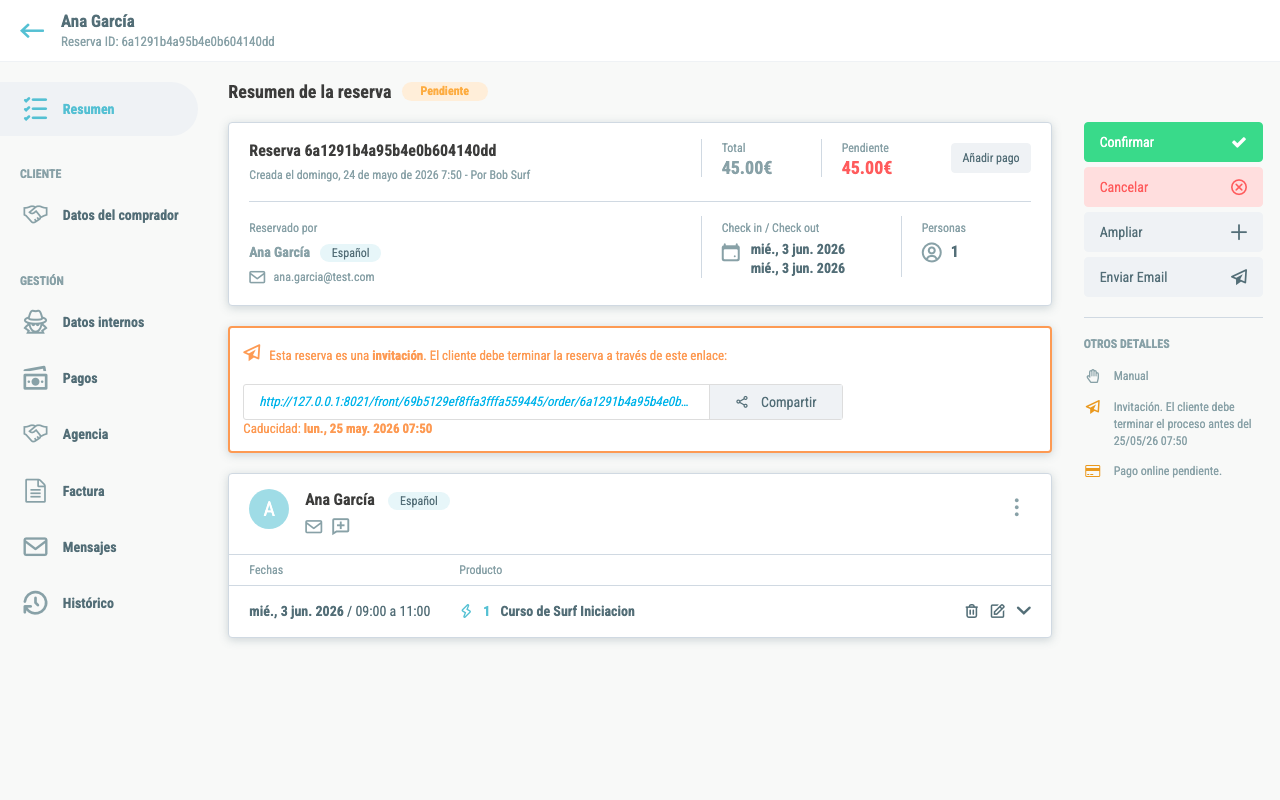Screen dimensions: 1280x800
Task: Open the three-dot menu for Ana García
Action: click(1016, 507)
